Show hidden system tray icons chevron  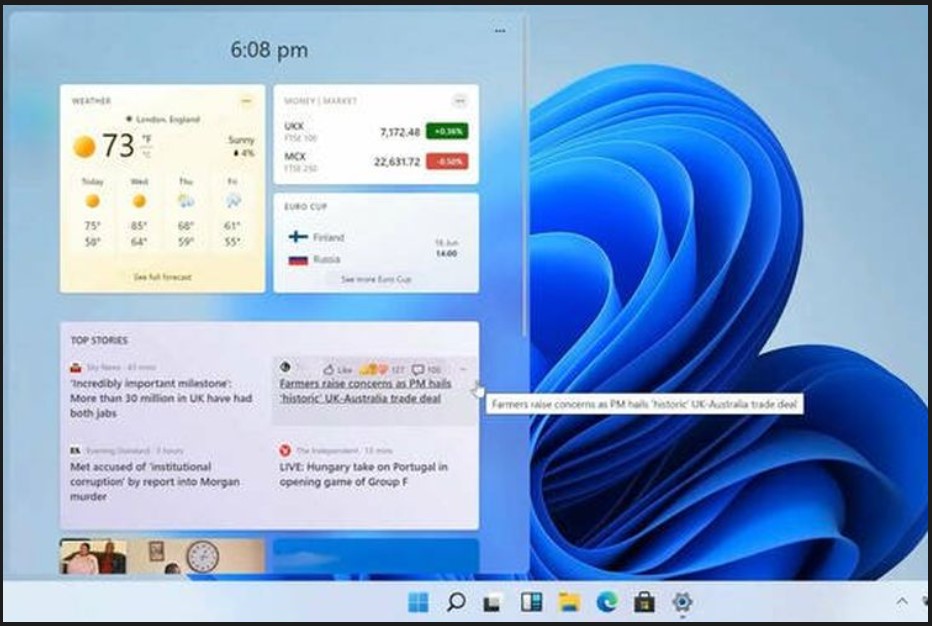pos(902,601)
